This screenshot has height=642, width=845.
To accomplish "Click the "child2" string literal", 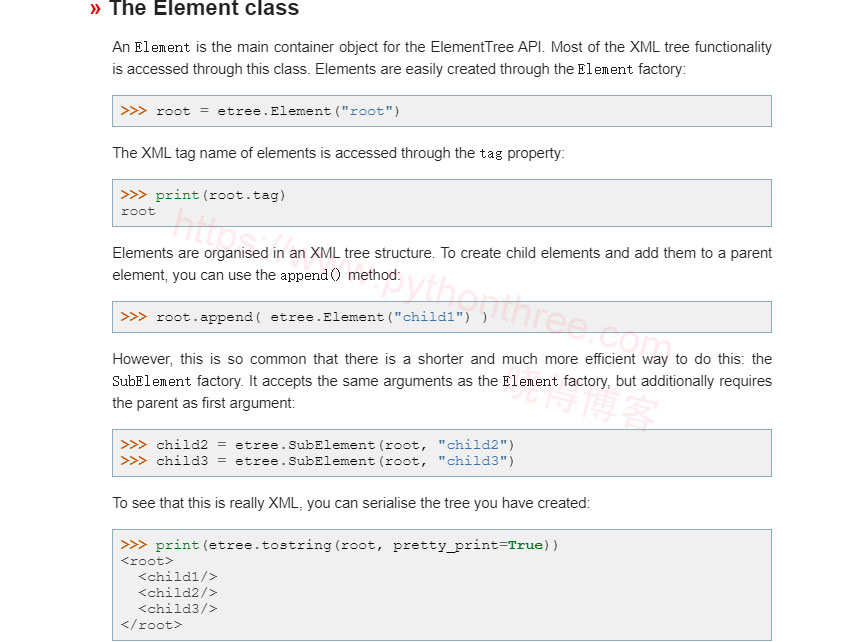I will pyautogui.click(x=473, y=445).
